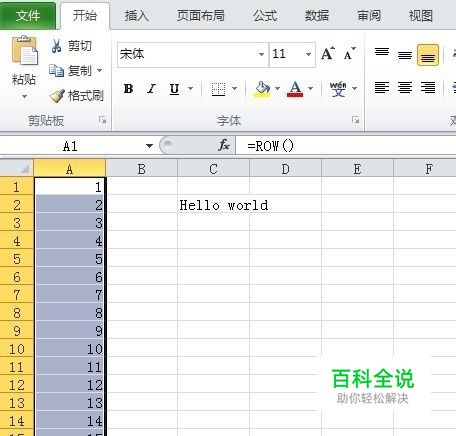Expand the Paste options arrow
Screen dimensions: 456x436
coord(24,97)
